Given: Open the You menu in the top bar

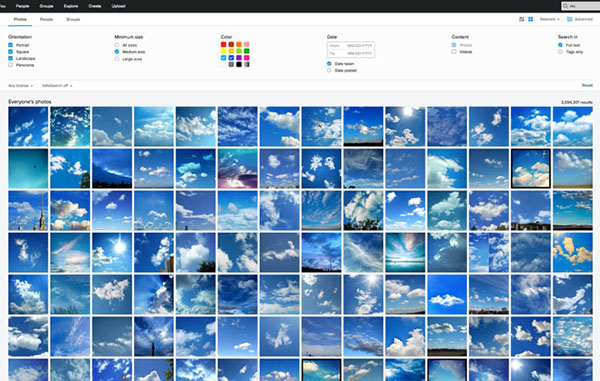Looking at the screenshot, I should 2,6.
